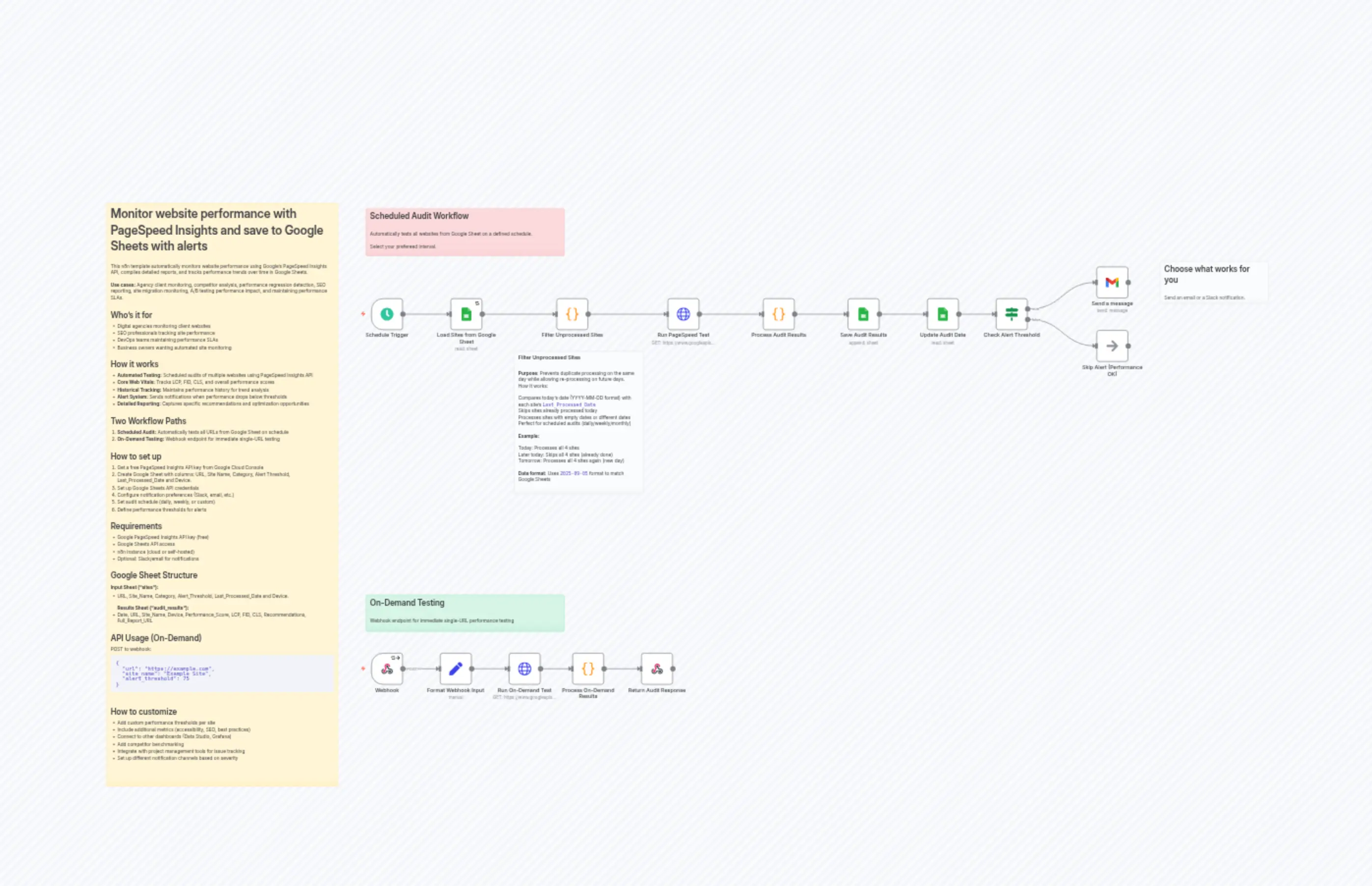Select the Filter Unprocessed Sites code node
This screenshot has height=886, width=1372.
point(572,314)
